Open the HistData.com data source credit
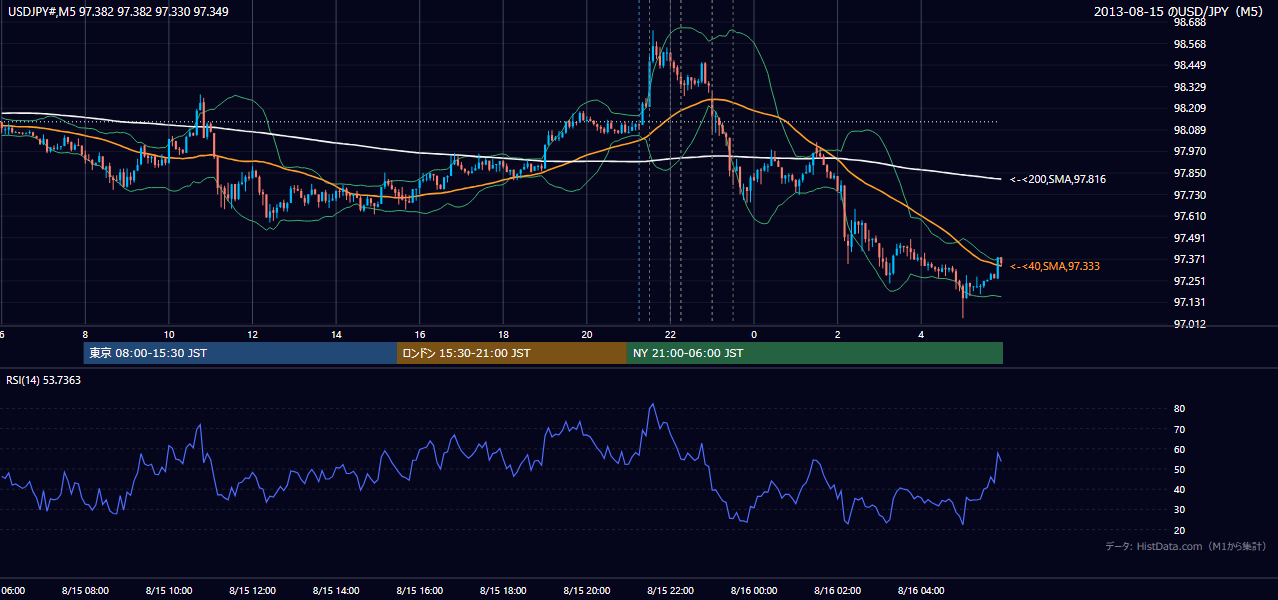Viewport: 1278px width, 600px height. [x=1187, y=546]
